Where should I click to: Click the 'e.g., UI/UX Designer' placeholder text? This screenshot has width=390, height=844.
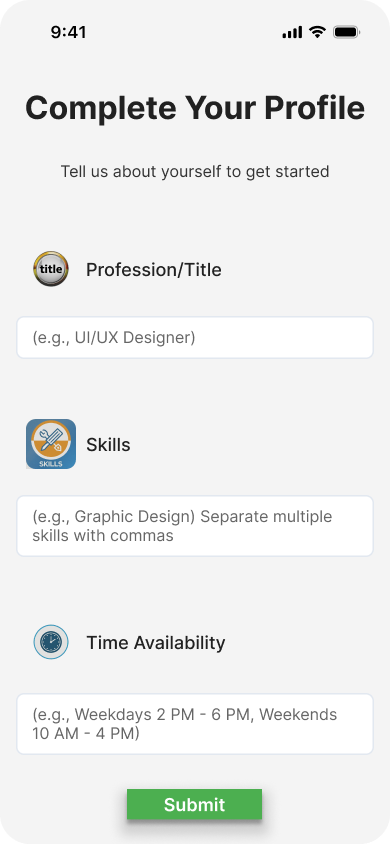(114, 337)
